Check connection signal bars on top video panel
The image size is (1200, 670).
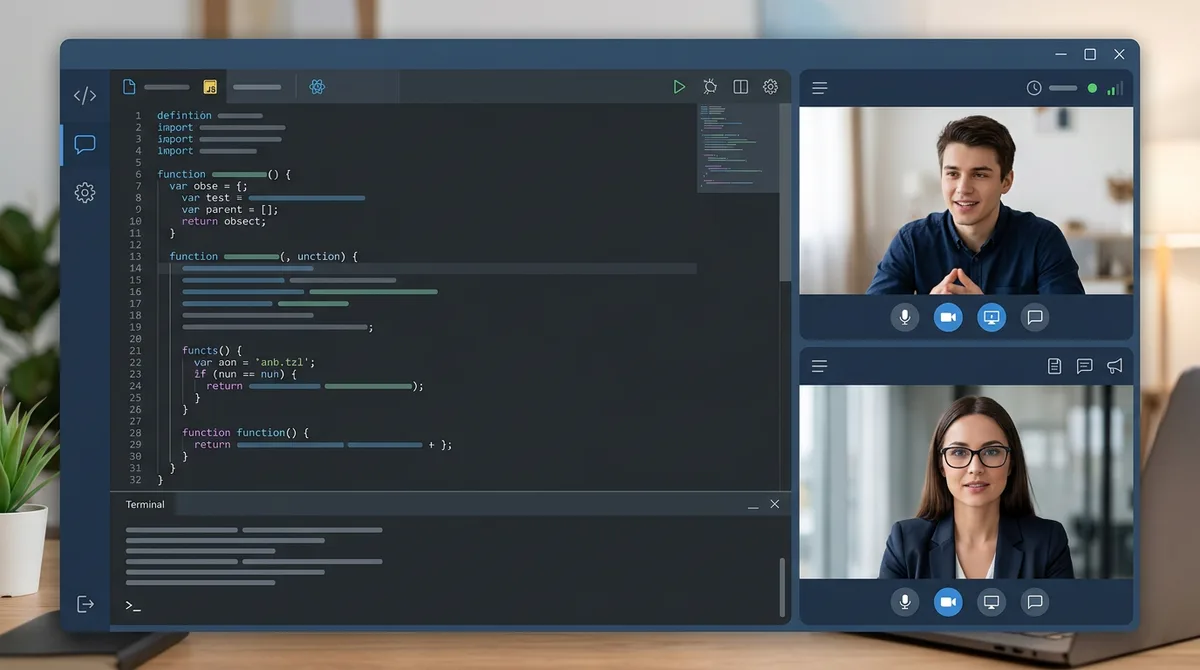[1115, 88]
